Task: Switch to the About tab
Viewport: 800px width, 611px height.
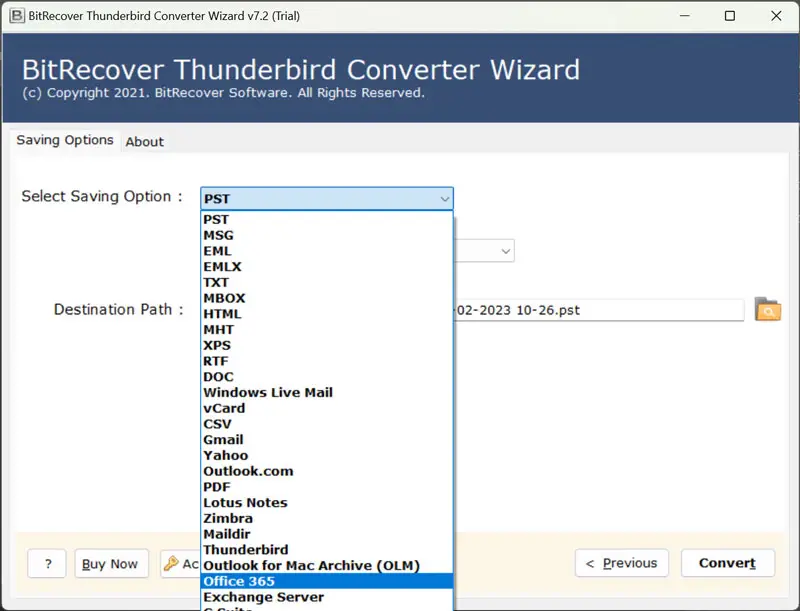Action: 144,142
